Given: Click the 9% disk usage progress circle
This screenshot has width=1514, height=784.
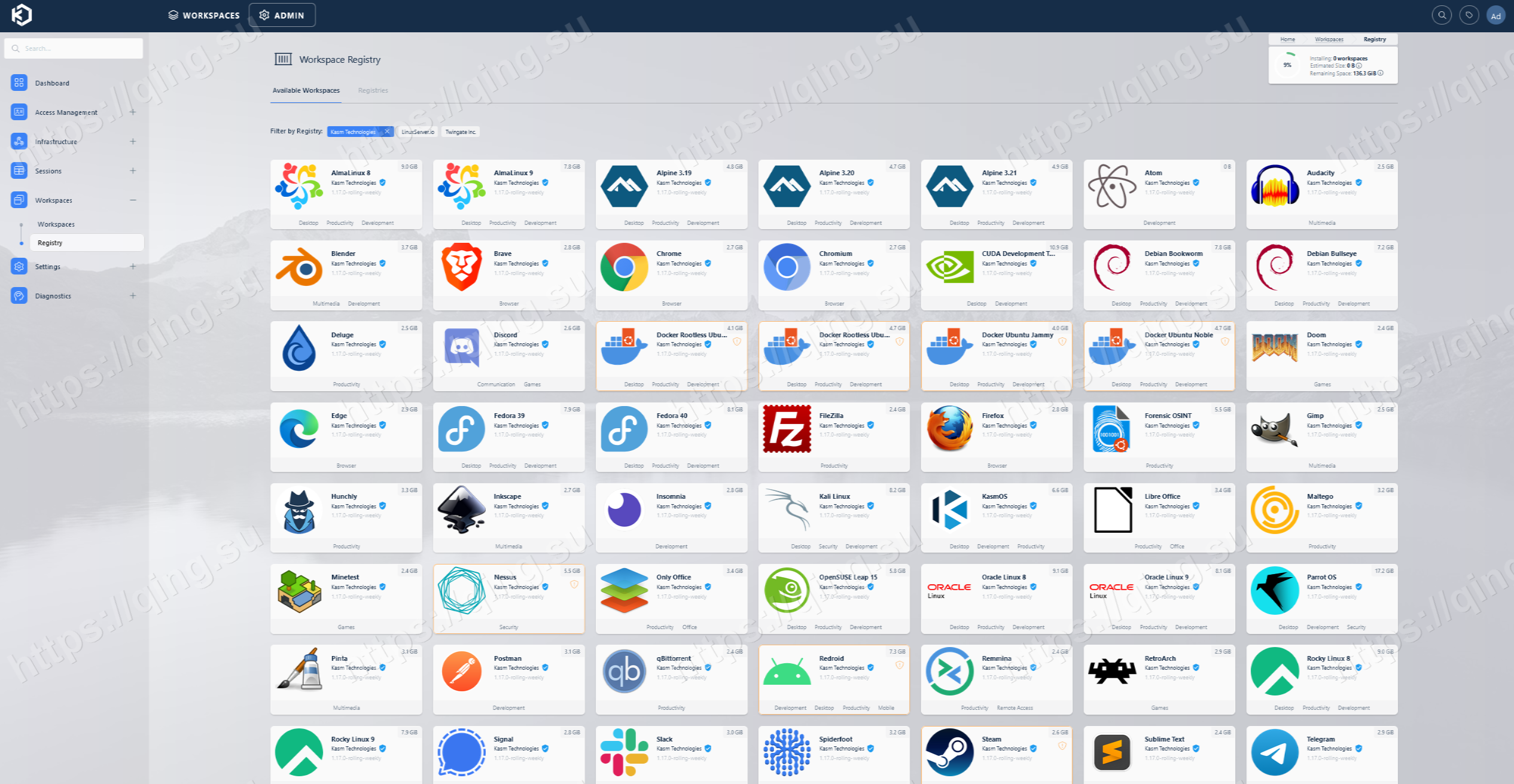Looking at the screenshot, I should pos(1287,65).
